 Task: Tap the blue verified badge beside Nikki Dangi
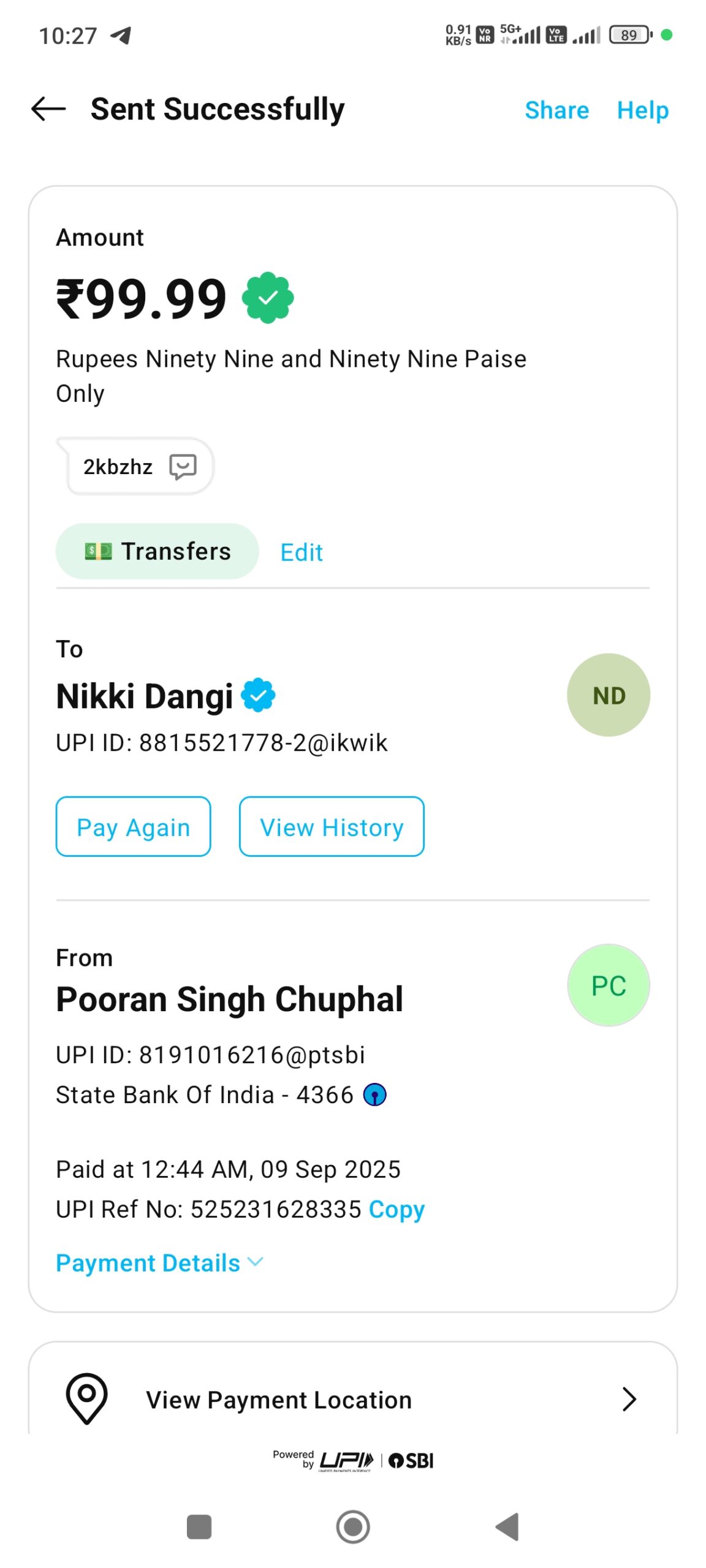258,695
